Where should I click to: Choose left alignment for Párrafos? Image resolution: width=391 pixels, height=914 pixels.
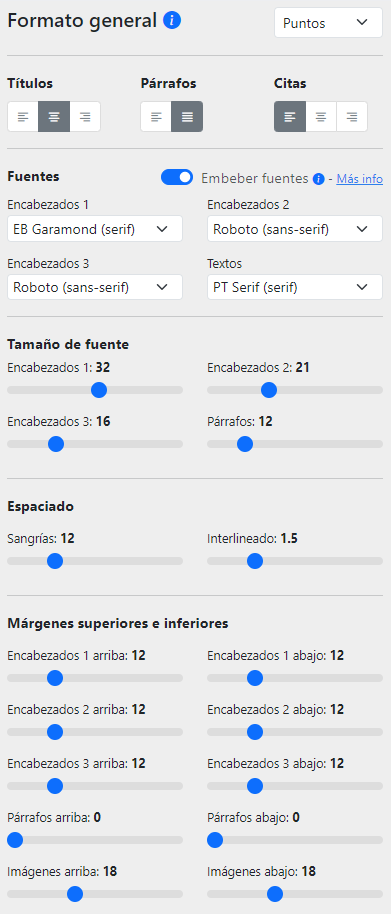coord(156,117)
